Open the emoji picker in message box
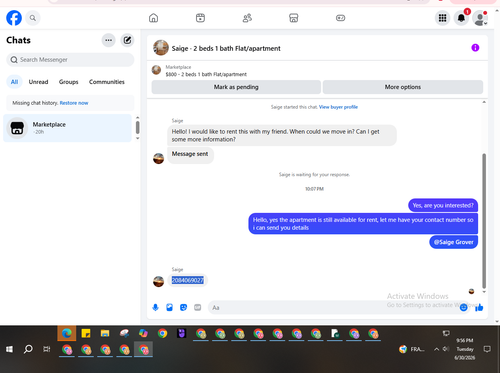The height and width of the screenshot is (373, 500). pos(463,308)
